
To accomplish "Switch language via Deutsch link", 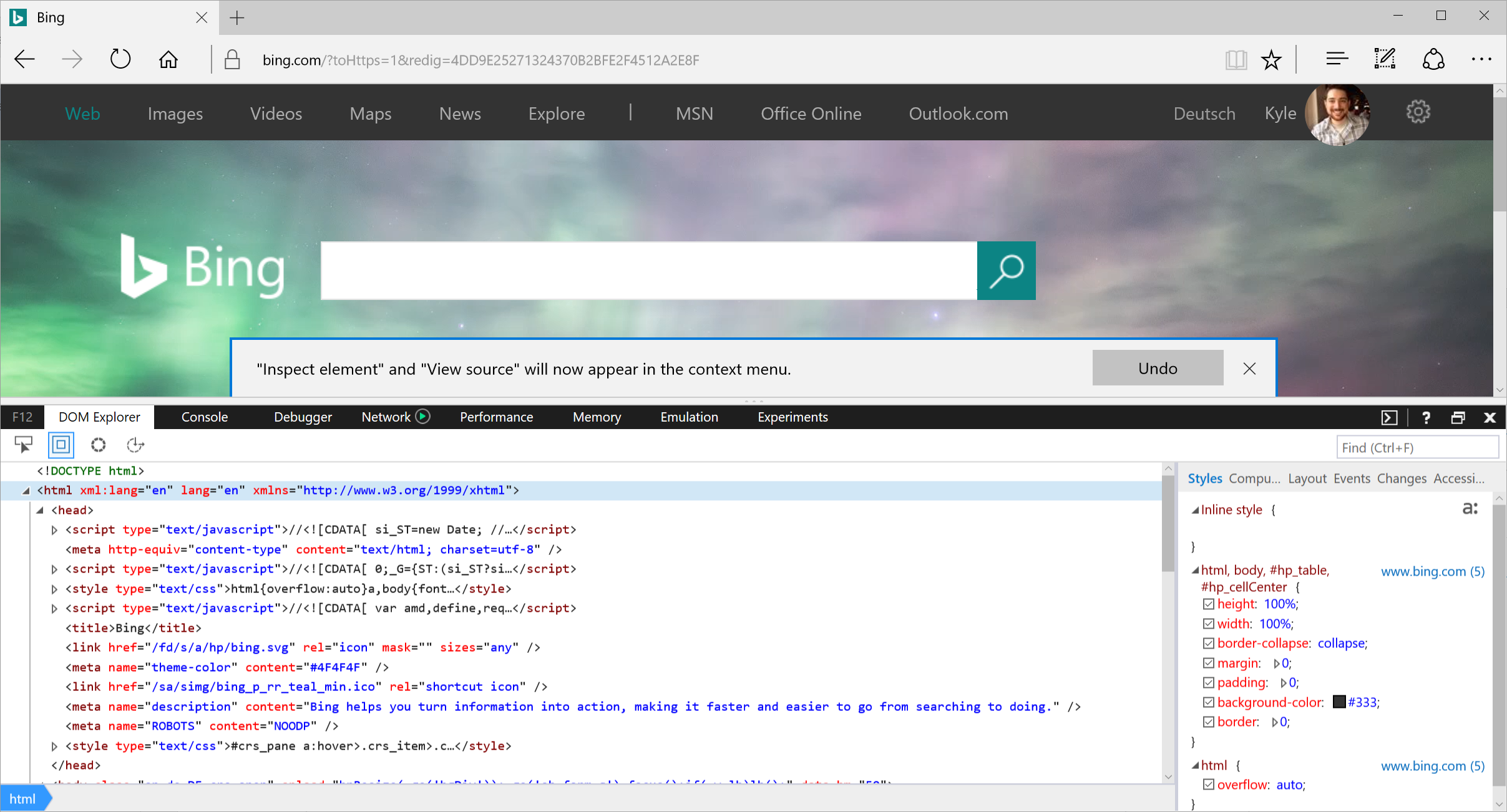I will 1204,114.
